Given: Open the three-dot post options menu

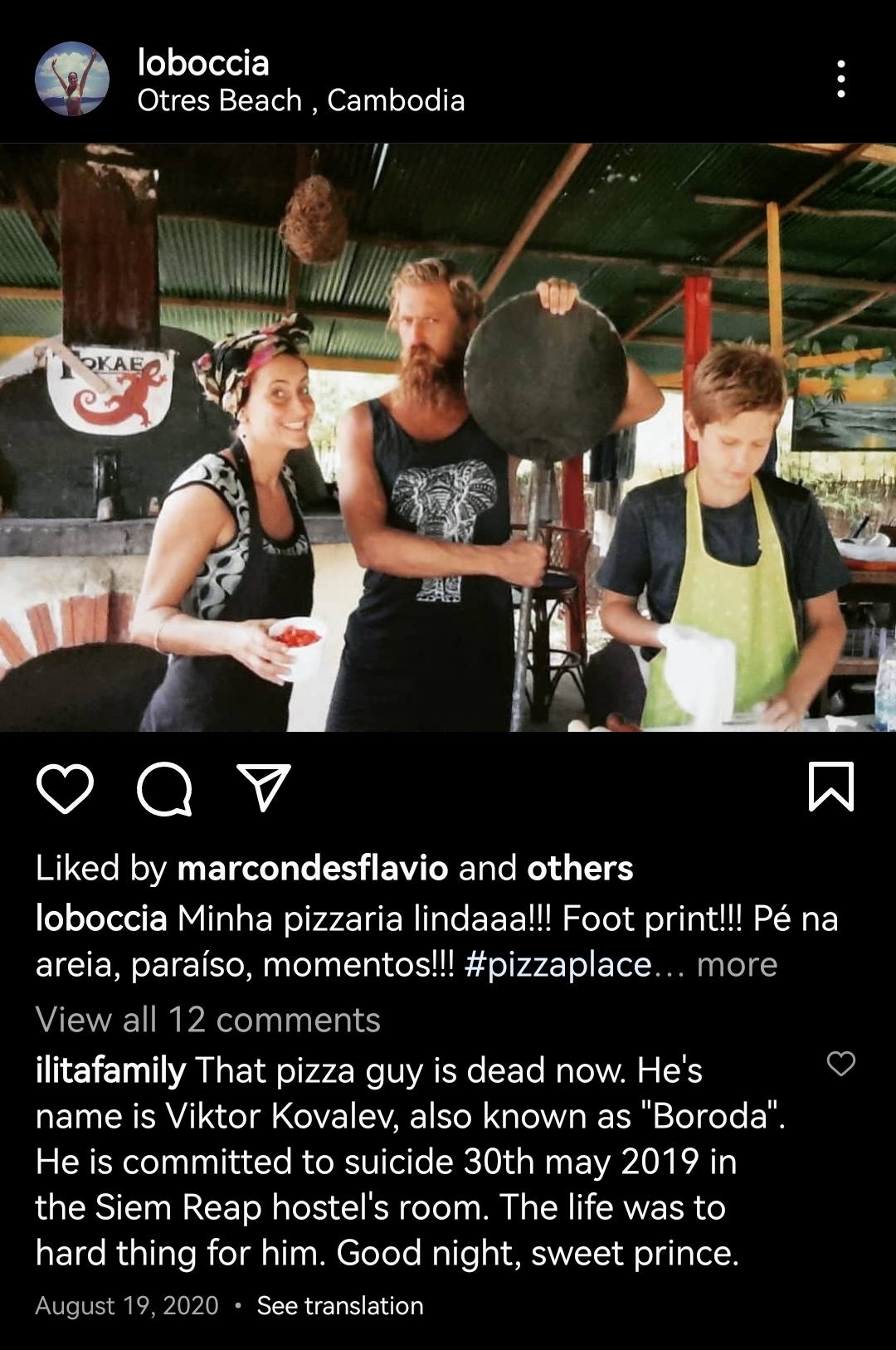Looking at the screenshot, I should pyautogui.click(x=841, y=79).
